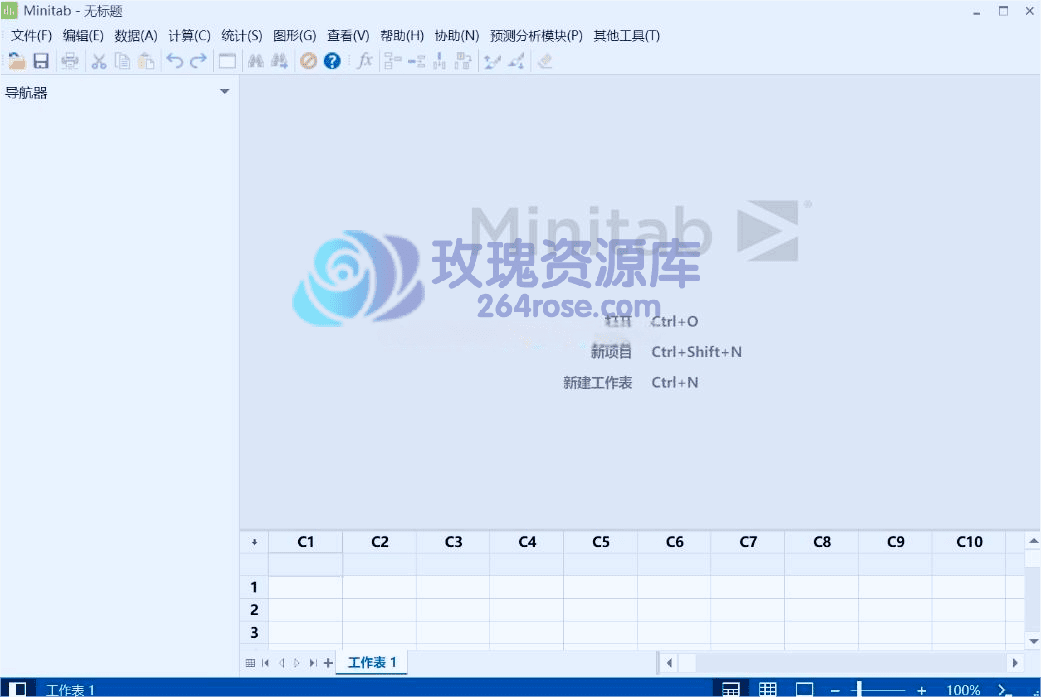Switch to output-only view icon
The image size is (1041, 697).
point(804,689)
